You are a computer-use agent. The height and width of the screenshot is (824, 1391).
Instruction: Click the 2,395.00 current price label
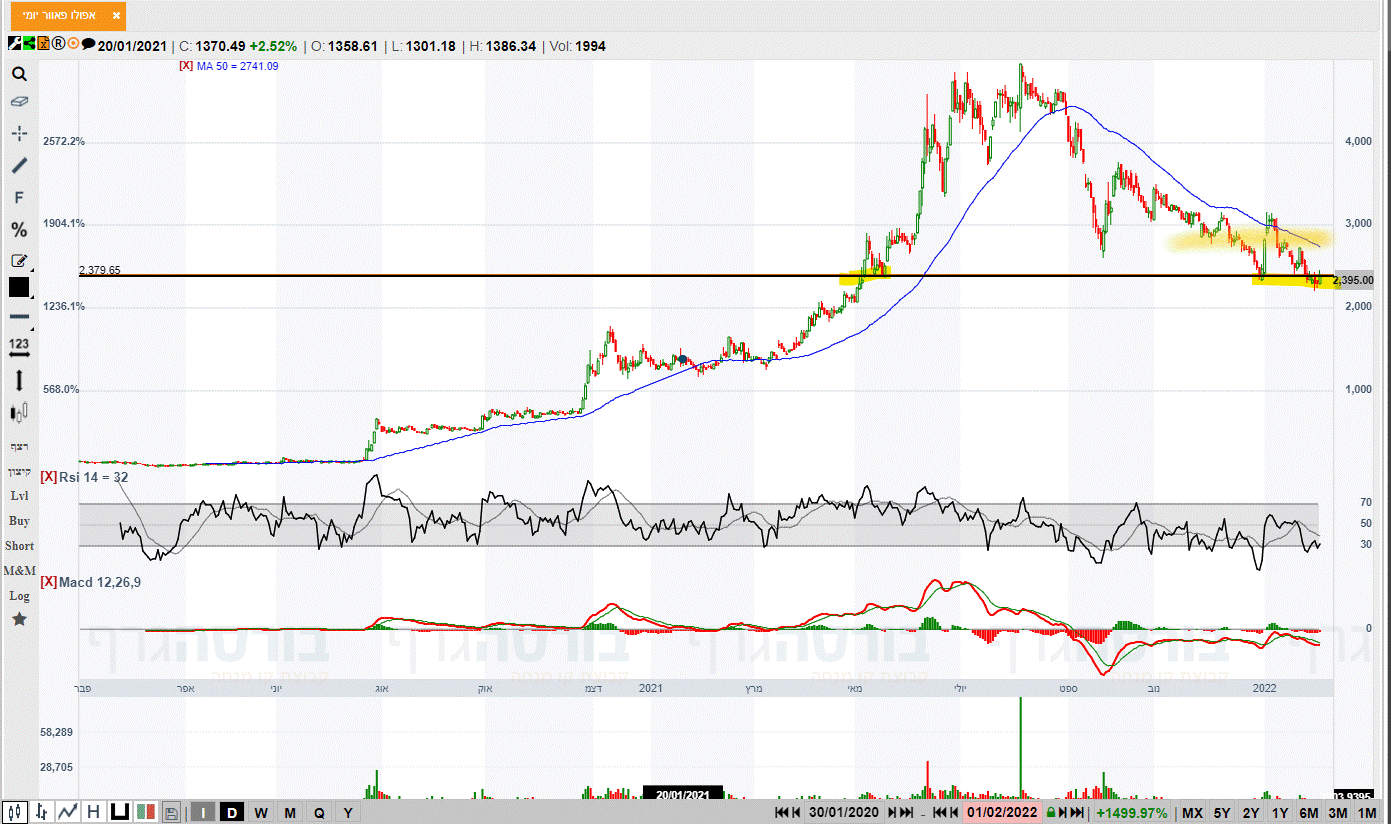tap(1353, 281)
